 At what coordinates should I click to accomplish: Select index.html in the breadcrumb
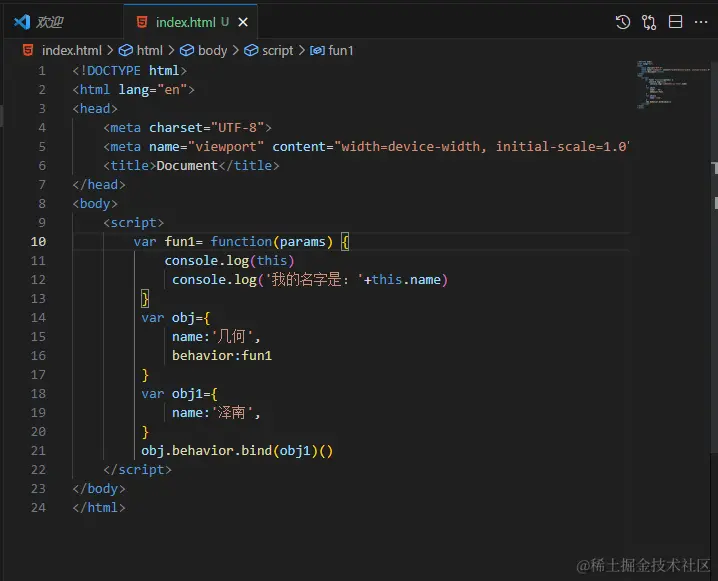click(x=71, y=50)
